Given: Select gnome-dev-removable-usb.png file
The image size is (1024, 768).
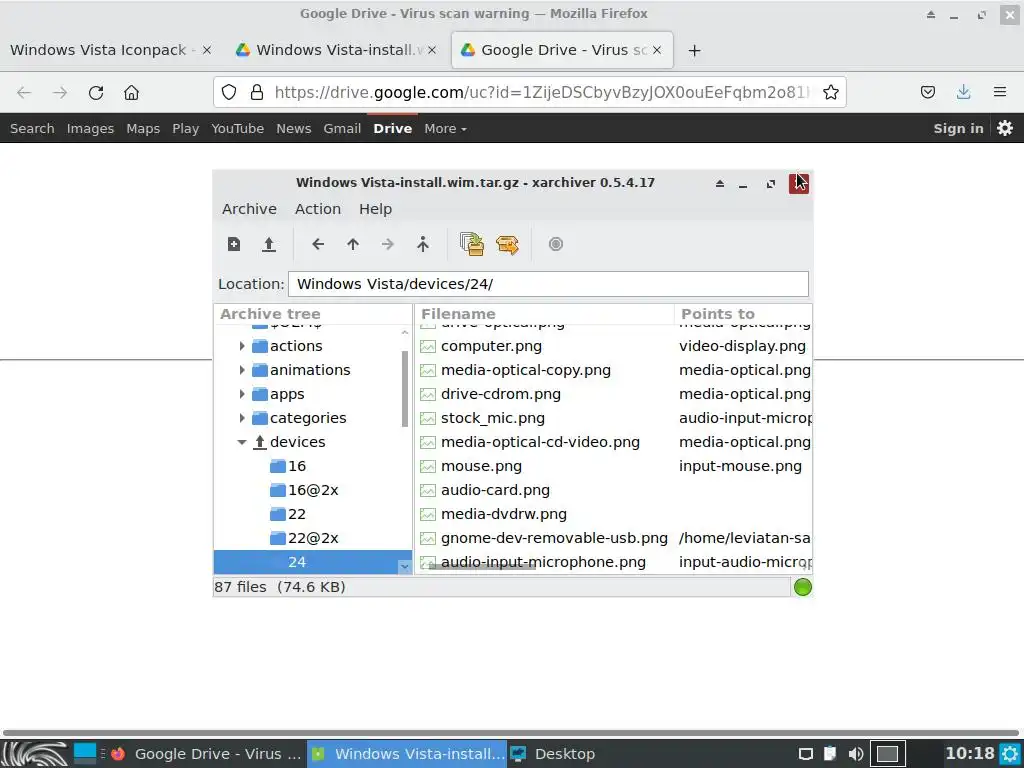Looking at the screenshot, I should (x=554, y=538).
